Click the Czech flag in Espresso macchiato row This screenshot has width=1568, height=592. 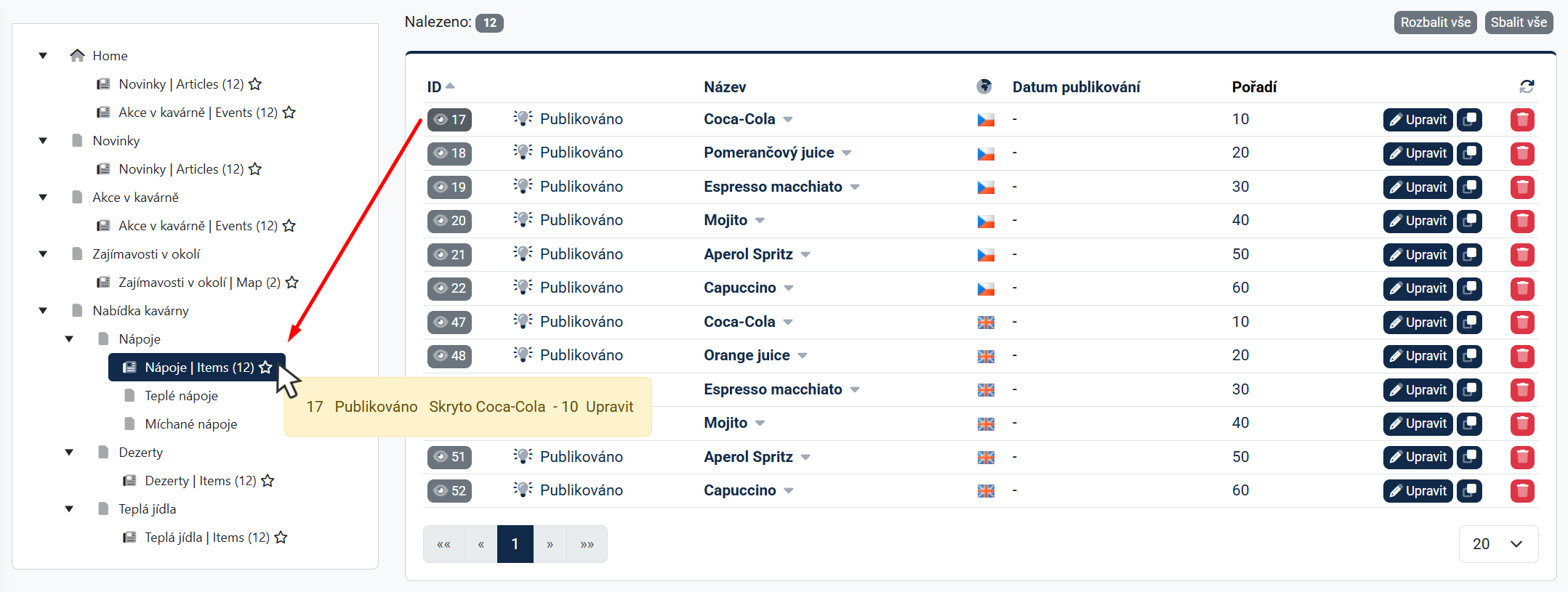pos(986,187)
